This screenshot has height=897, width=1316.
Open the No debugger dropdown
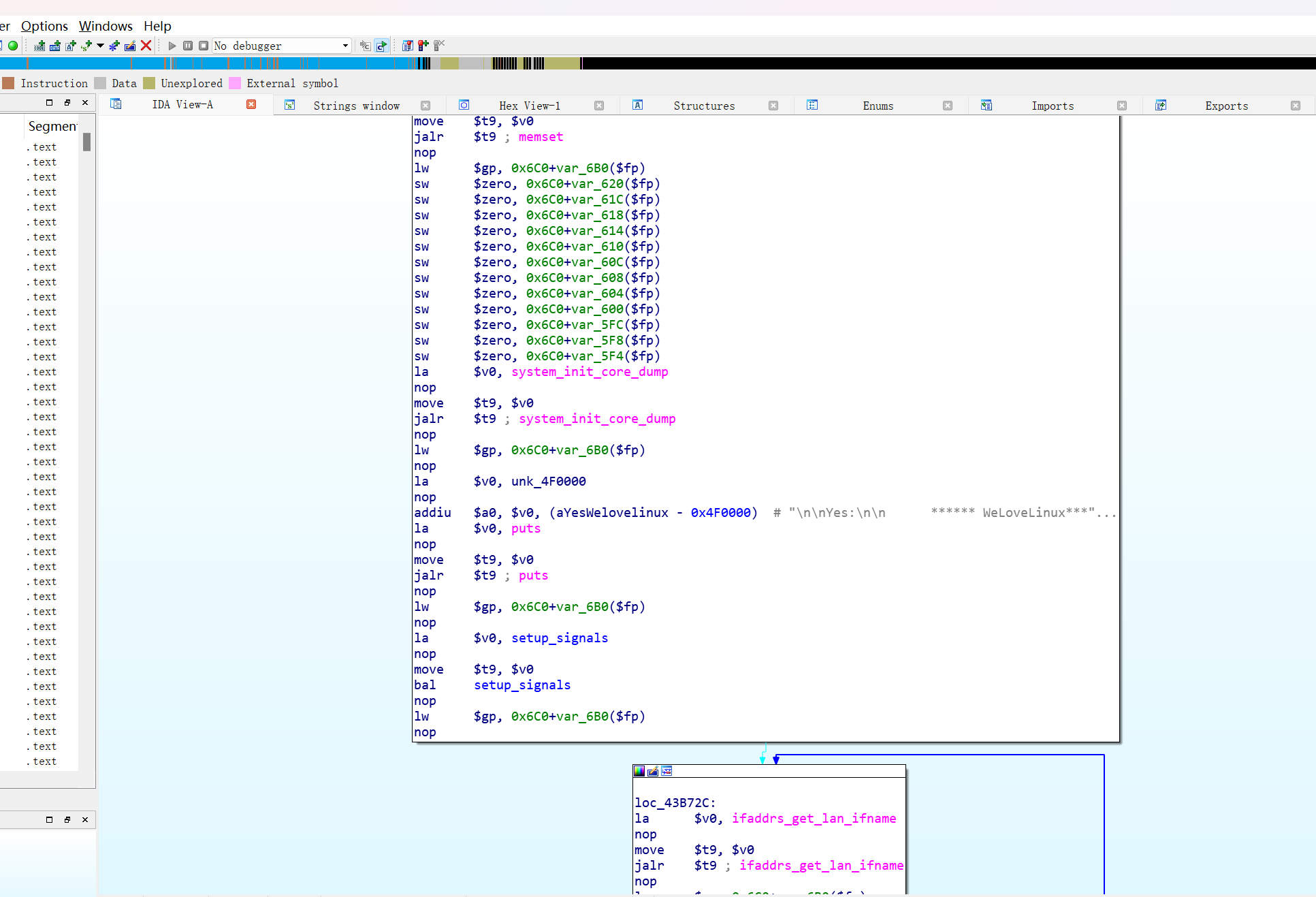(282, 46)
